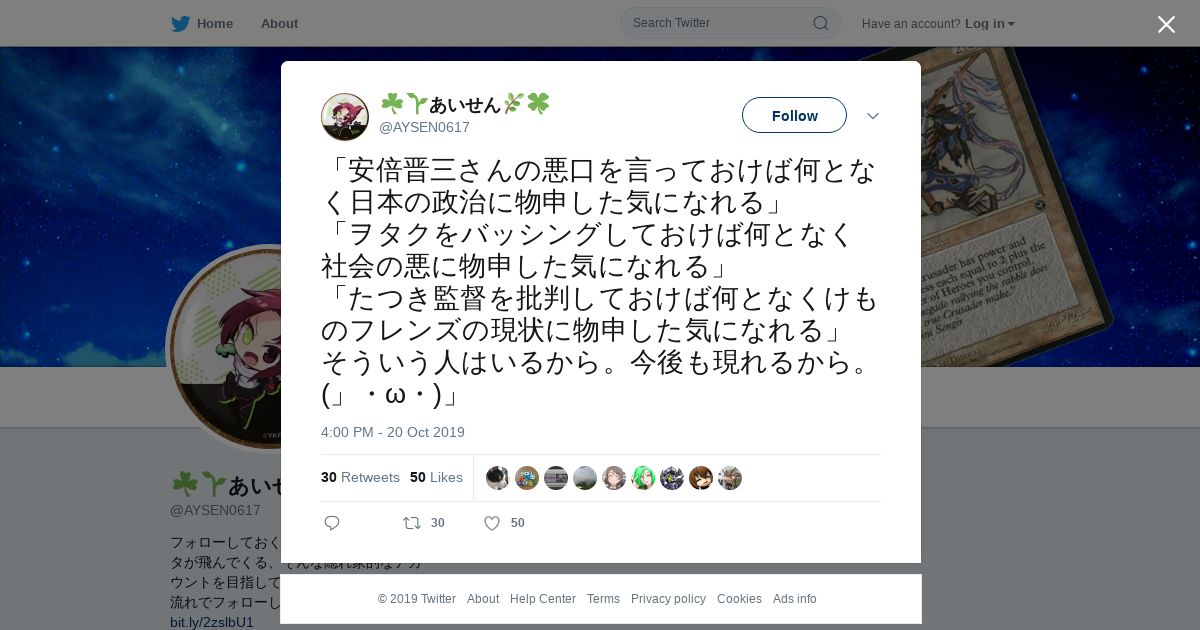Click the search magnifier icon
The height and width of the screenshot is (630, 1200).
pyautogui.click(x=820, y=23)
